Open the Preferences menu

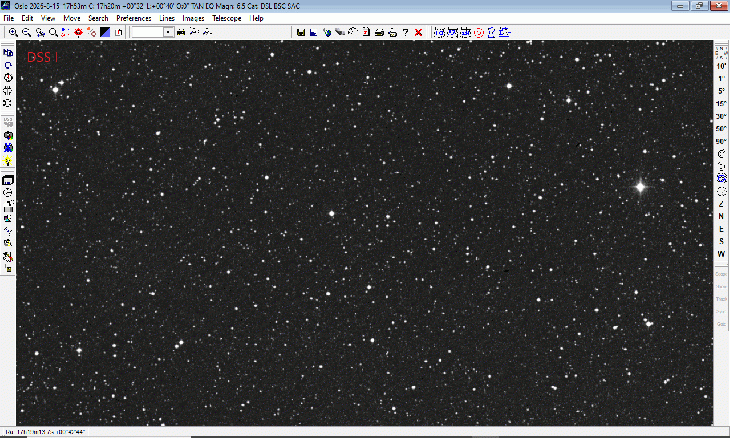(134, 18)
